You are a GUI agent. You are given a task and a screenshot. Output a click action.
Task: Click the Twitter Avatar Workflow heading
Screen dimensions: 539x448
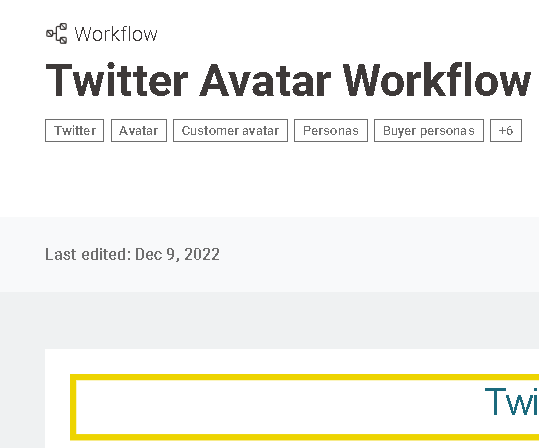coord(288,80)
